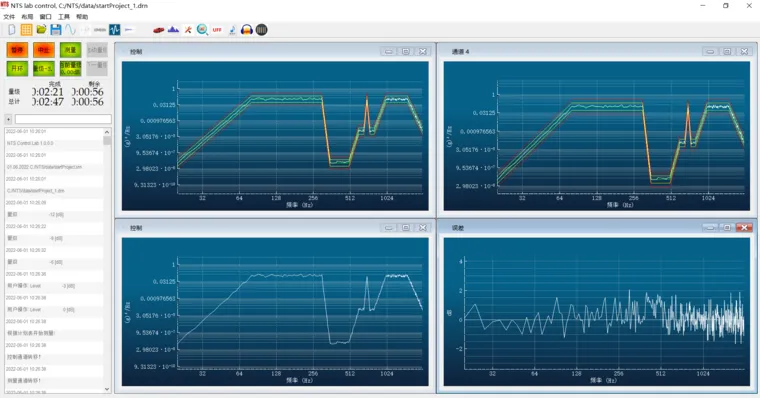Select log entry showing -12 [dB]
The image size is (760, 398).
(x=54, y=214)
